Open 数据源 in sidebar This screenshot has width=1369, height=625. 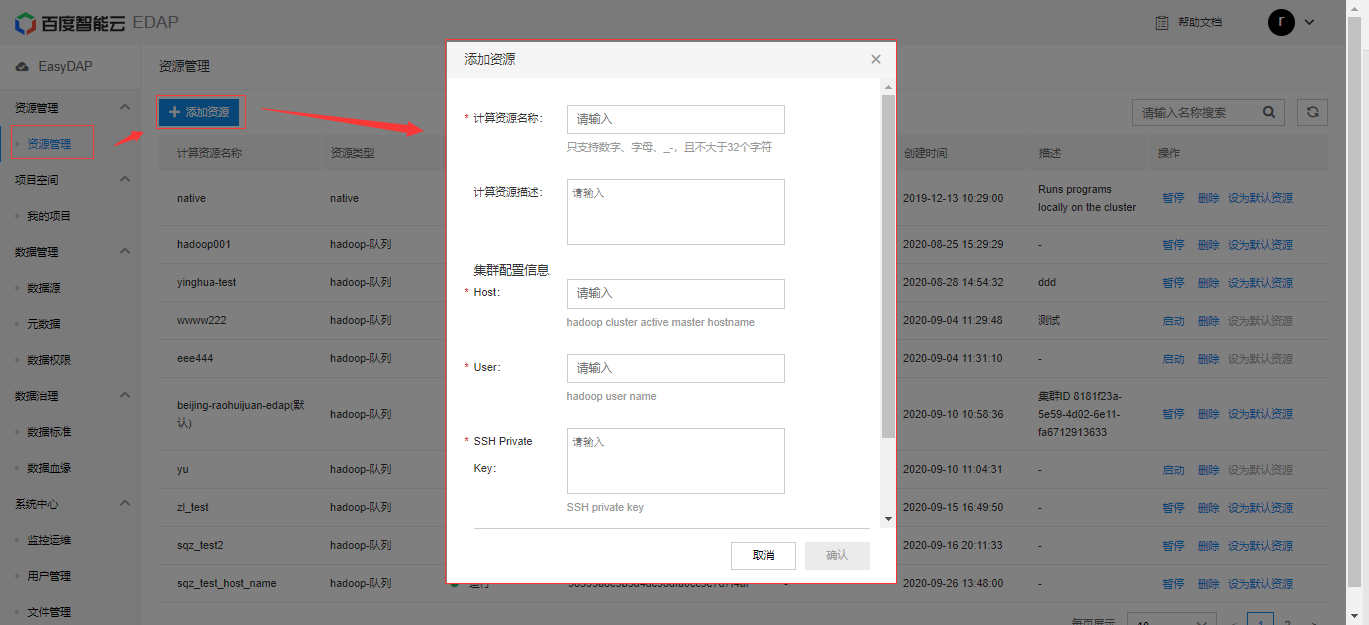click(x=43, y=288)
